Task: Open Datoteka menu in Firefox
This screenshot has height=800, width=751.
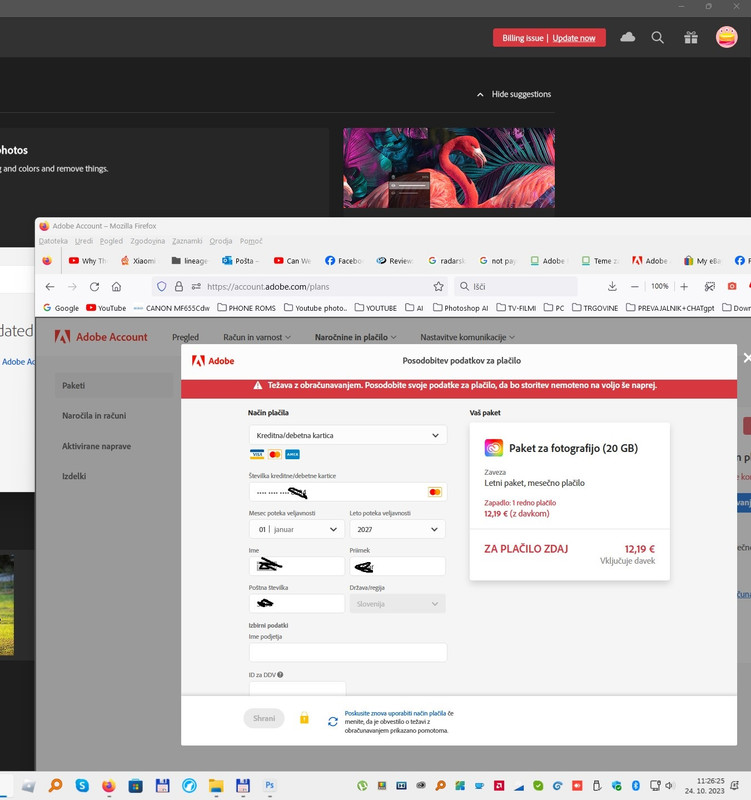Action: 53,241
